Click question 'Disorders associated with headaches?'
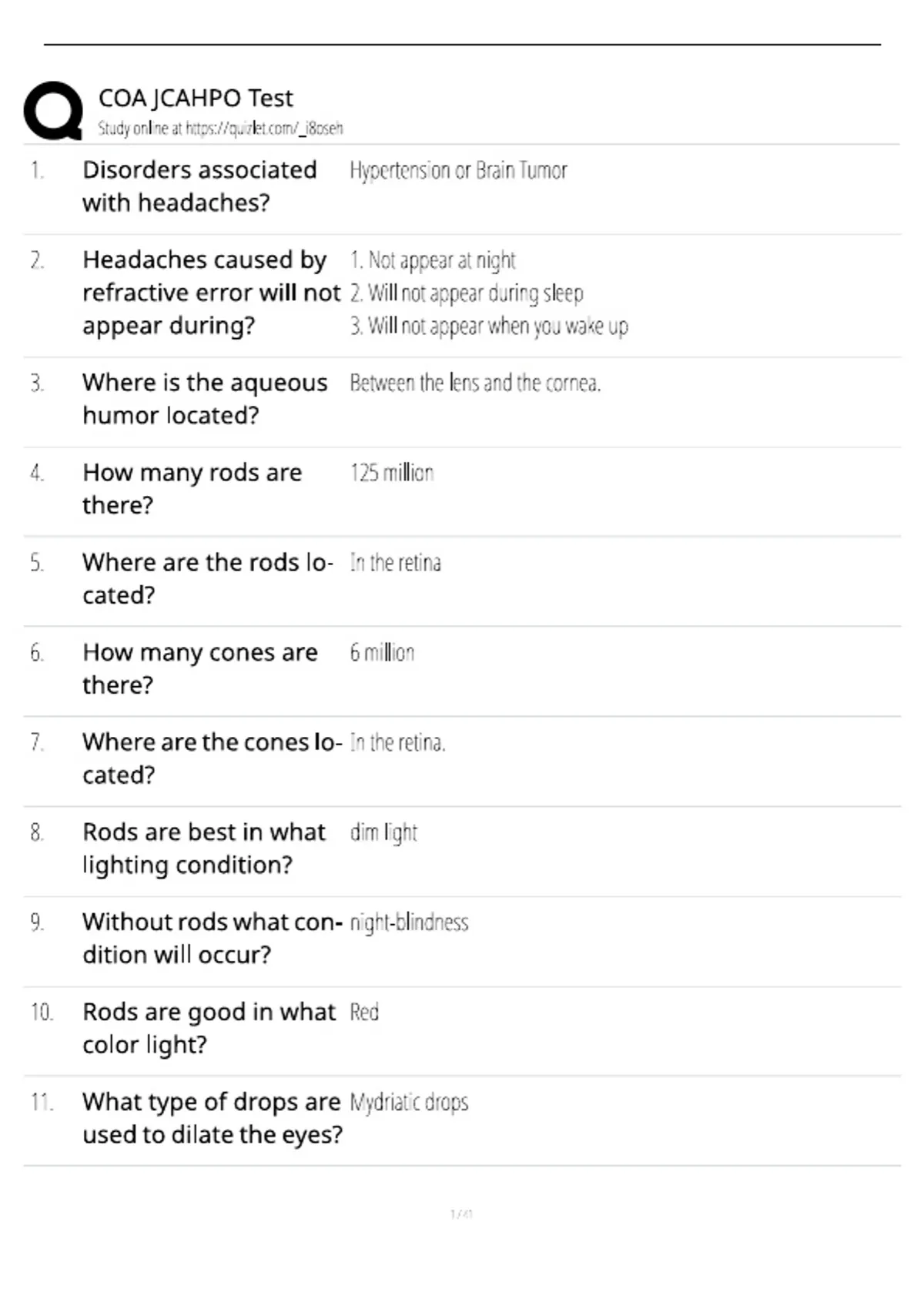 tap(199, 186)
